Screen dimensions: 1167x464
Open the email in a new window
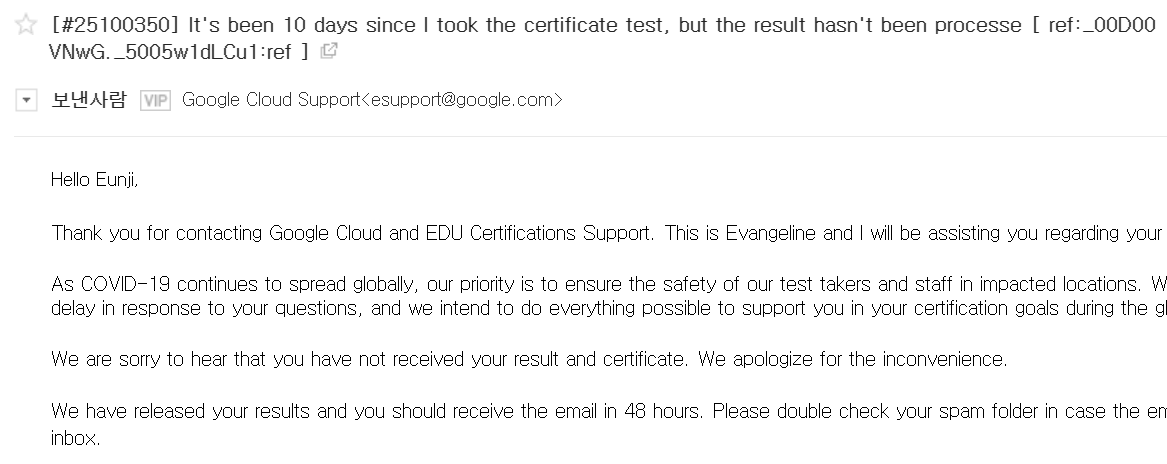tap(328, 51)
